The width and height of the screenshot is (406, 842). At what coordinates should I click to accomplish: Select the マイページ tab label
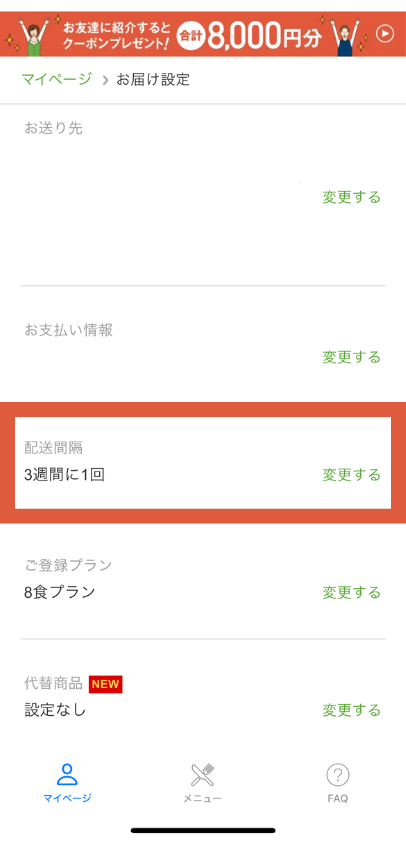68,798
